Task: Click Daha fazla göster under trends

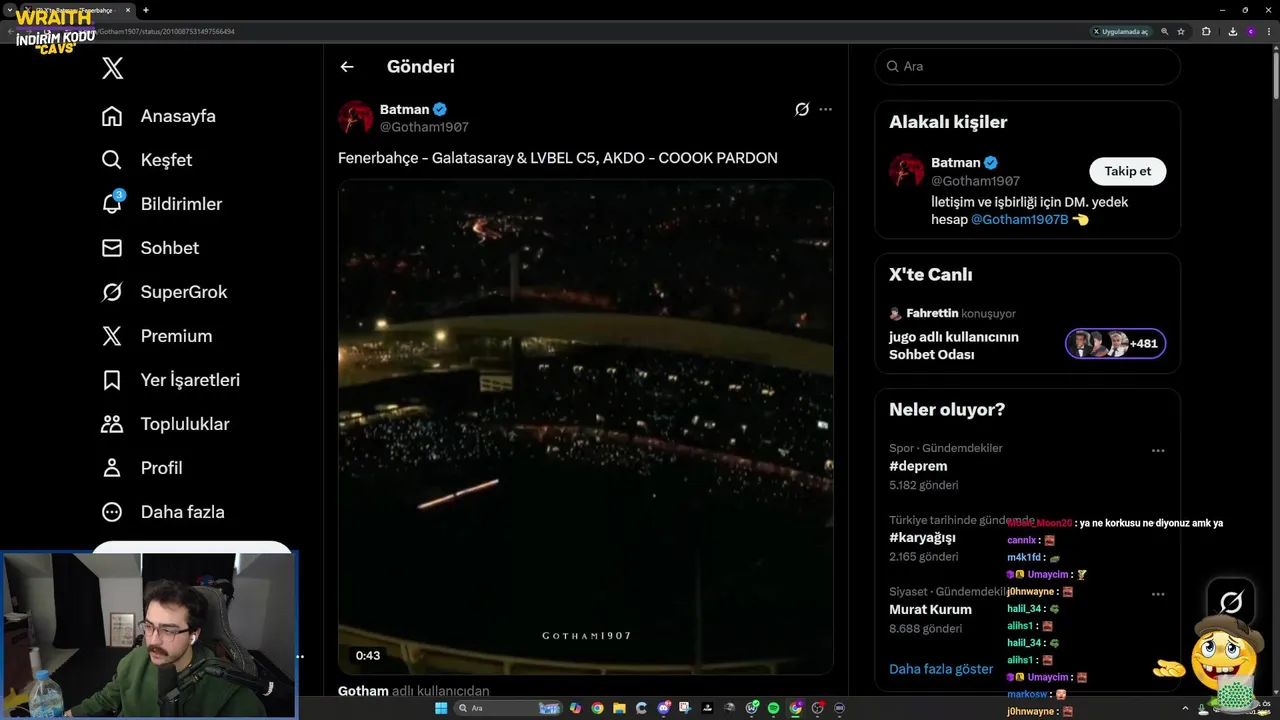Action: coord(941,669)
